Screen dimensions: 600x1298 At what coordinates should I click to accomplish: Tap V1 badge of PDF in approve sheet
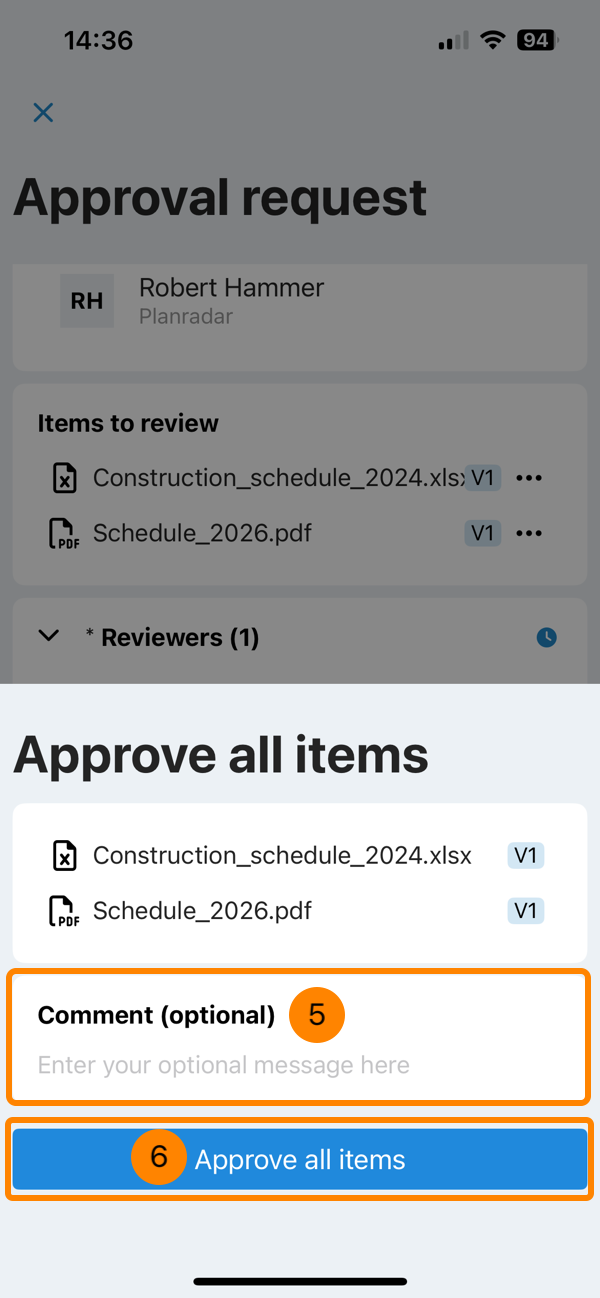pos(526,911)
